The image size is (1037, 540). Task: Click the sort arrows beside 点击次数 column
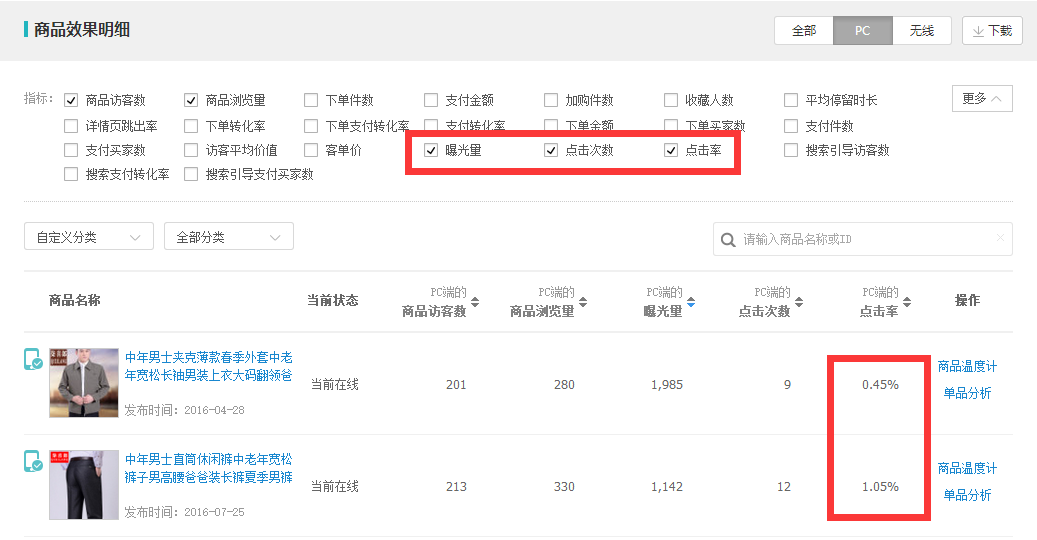click(798, 302)
